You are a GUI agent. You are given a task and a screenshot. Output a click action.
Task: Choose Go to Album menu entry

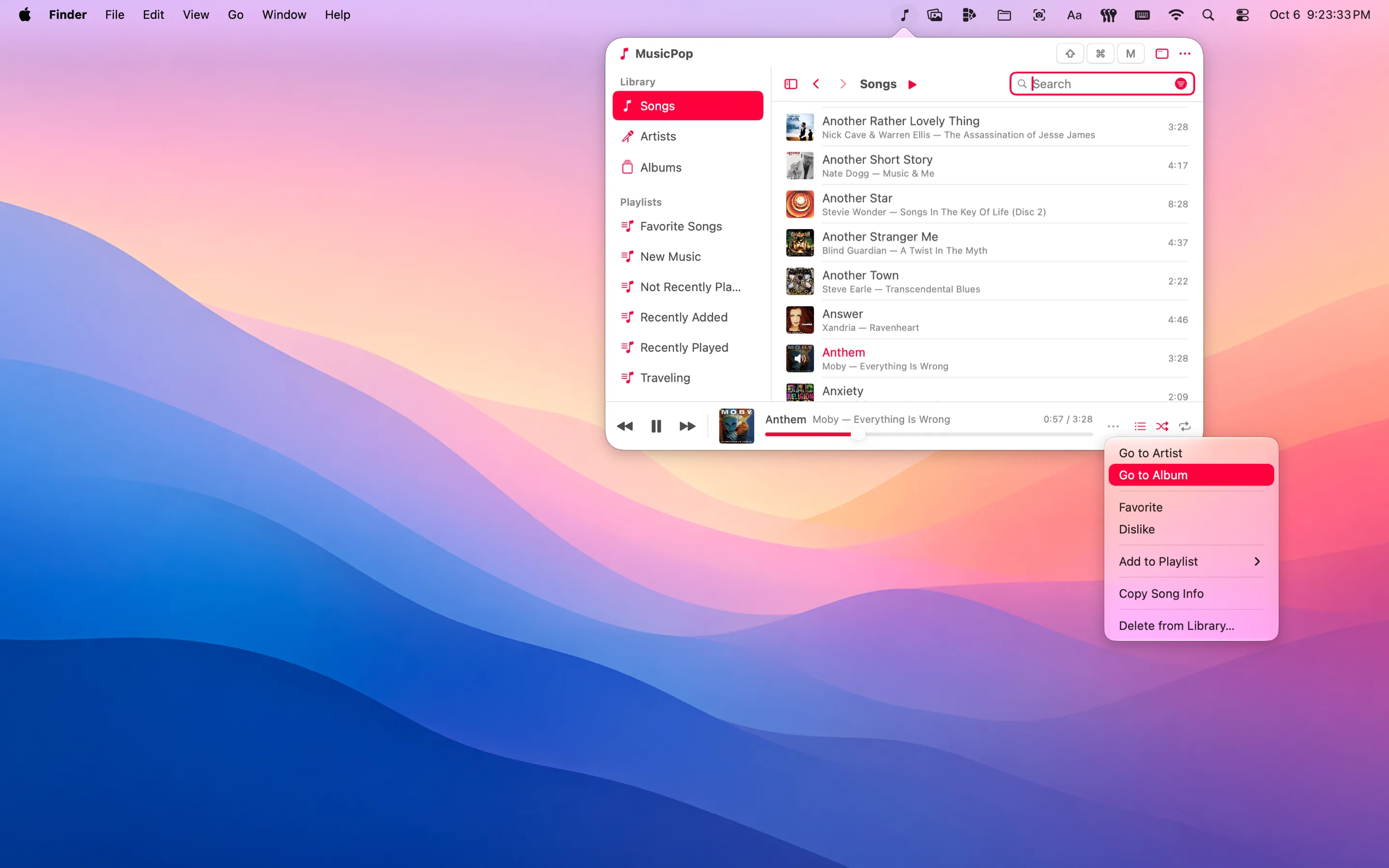1191,475
